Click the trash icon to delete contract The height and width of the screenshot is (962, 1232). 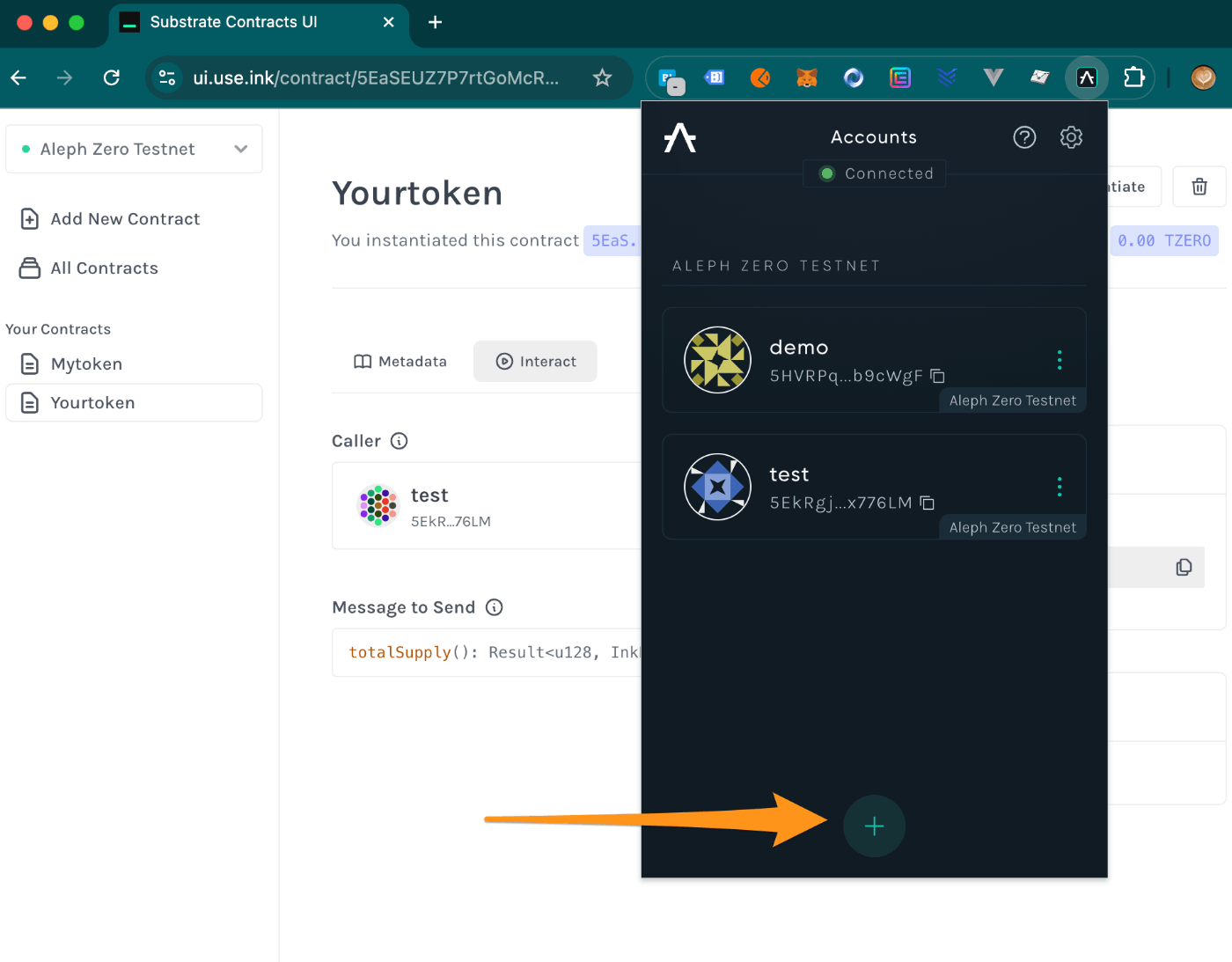pyautogui.click(x=1199, y=187)
